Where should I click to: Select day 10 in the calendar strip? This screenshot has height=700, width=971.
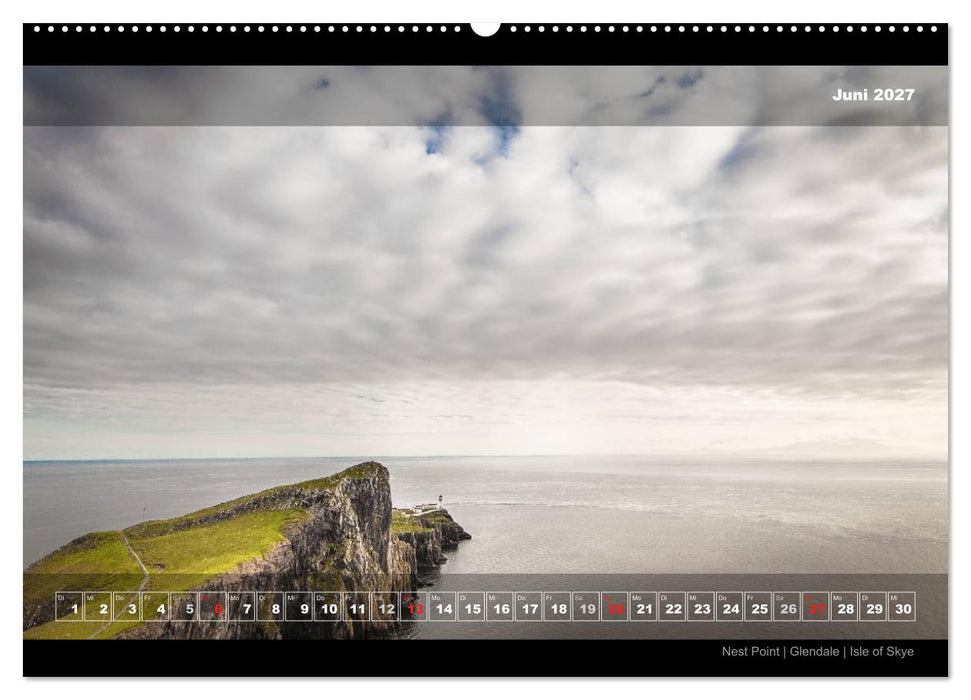coord(328,606)
